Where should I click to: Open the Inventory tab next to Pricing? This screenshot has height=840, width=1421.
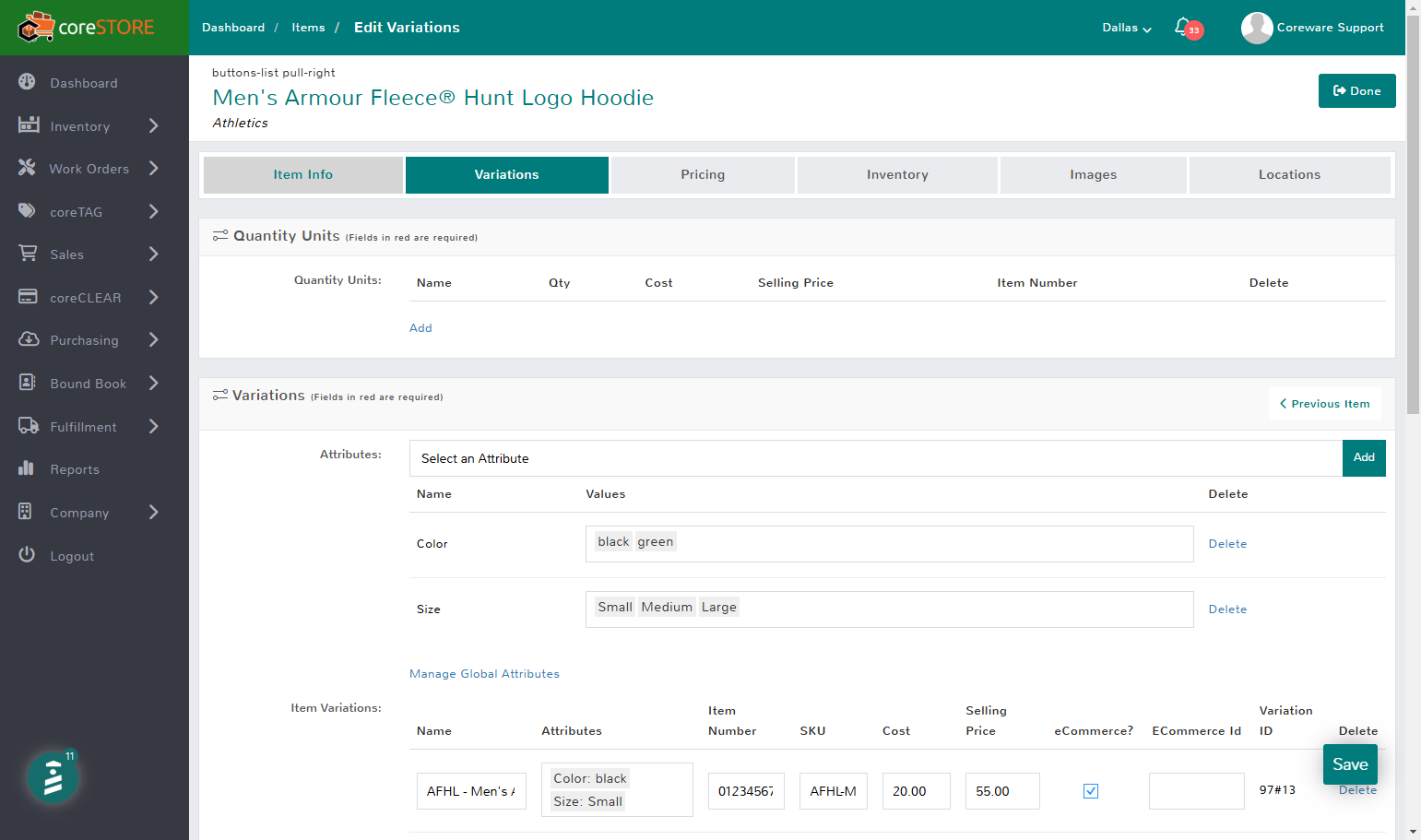pos(897,174)
